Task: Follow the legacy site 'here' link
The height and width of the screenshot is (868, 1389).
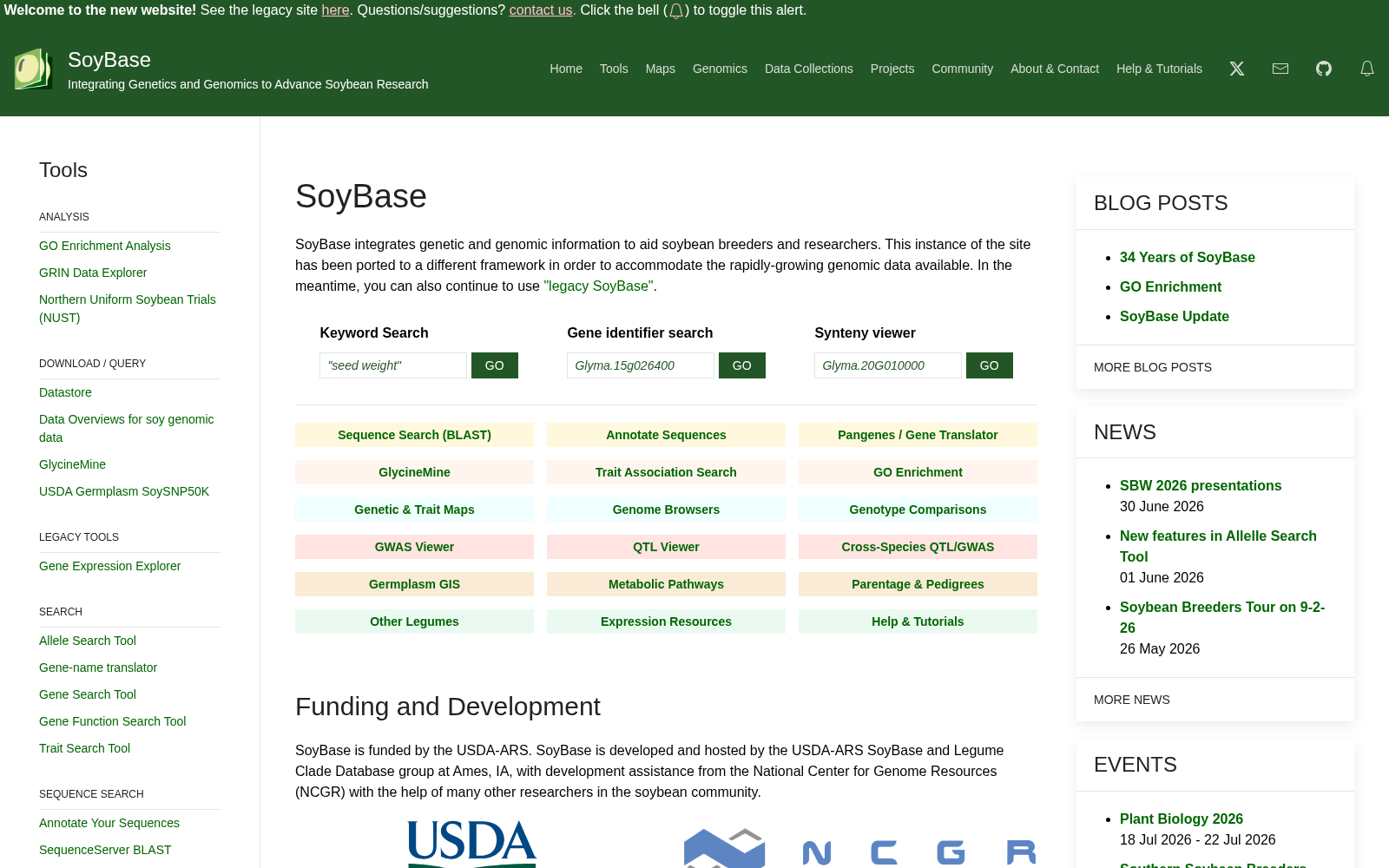Action: point(335,10)
